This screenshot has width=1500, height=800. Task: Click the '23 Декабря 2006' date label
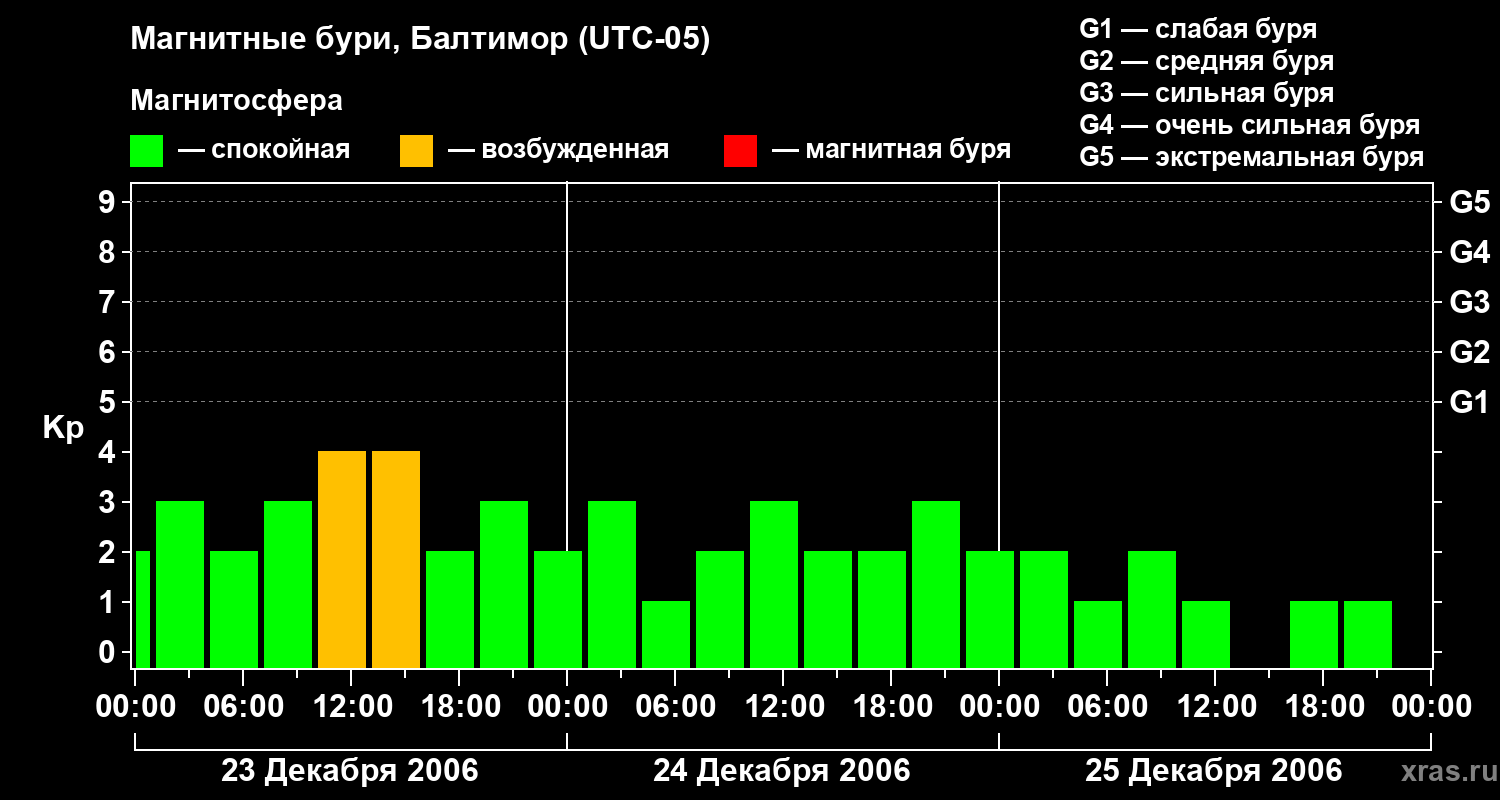pos(350,771)
